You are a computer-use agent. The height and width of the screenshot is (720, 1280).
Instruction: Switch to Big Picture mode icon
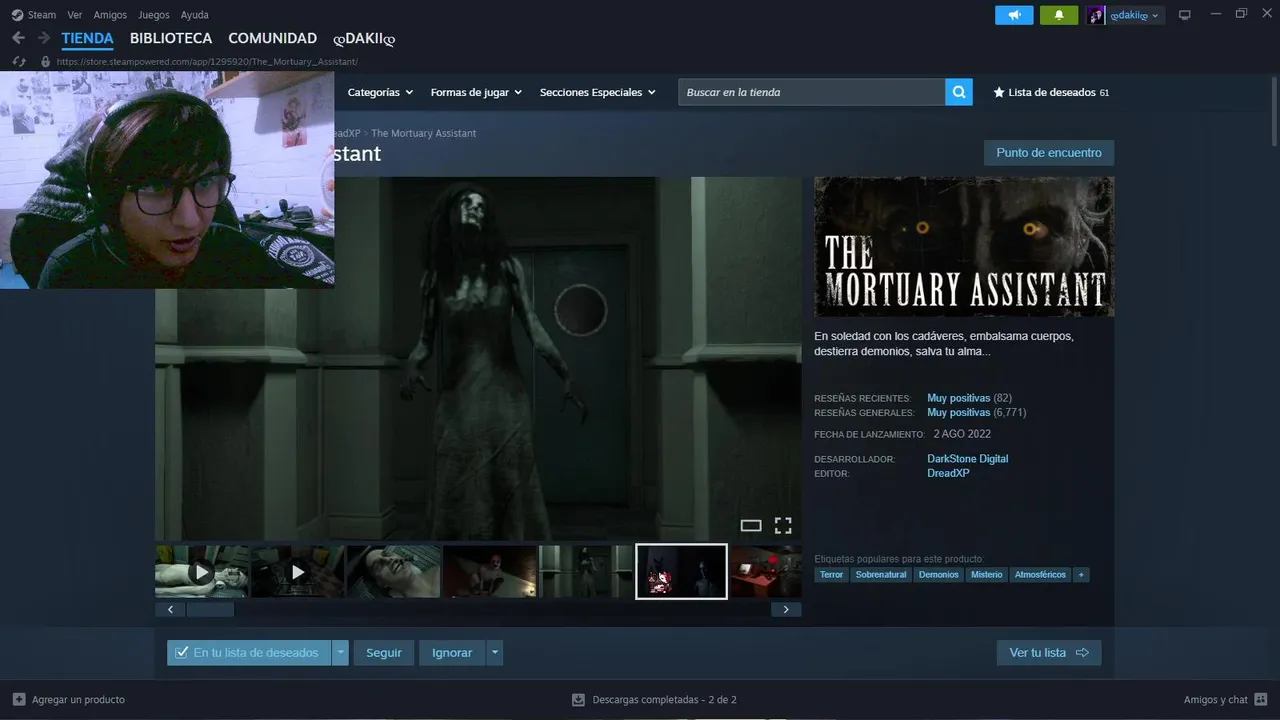[x=1185, y=15]
